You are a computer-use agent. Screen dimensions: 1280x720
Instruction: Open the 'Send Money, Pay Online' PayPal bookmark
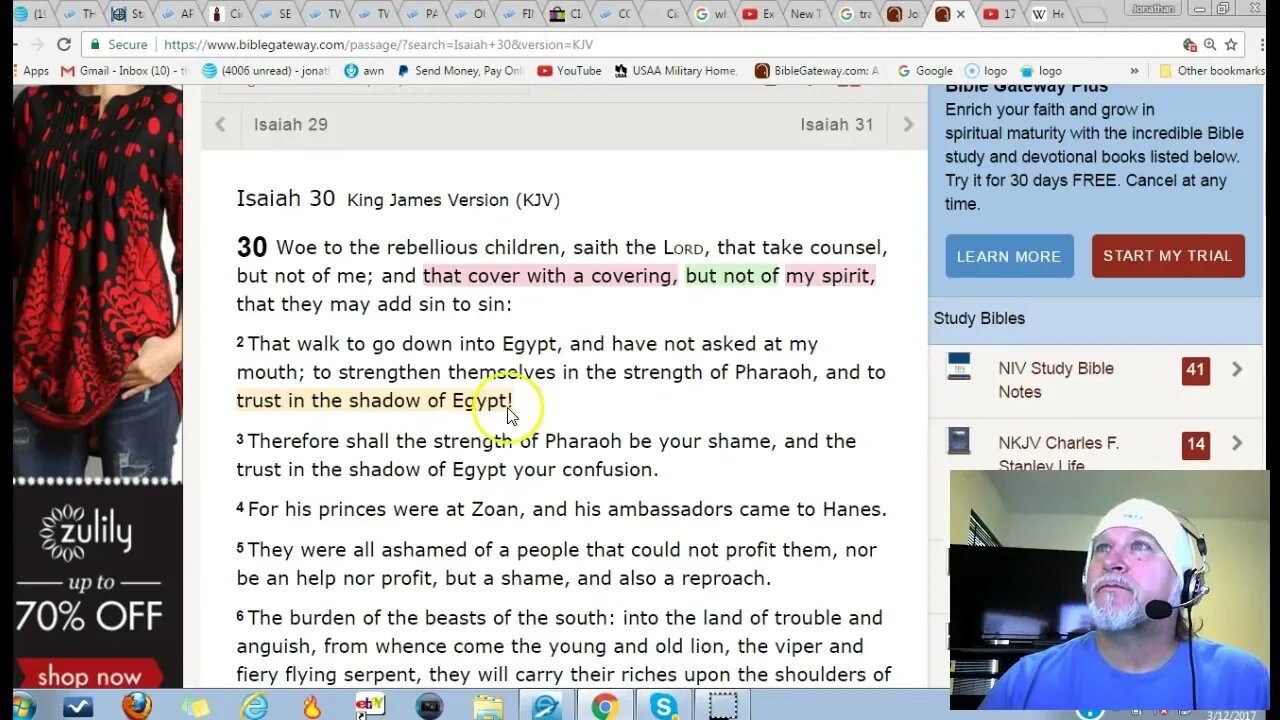(x=460, y=71)
